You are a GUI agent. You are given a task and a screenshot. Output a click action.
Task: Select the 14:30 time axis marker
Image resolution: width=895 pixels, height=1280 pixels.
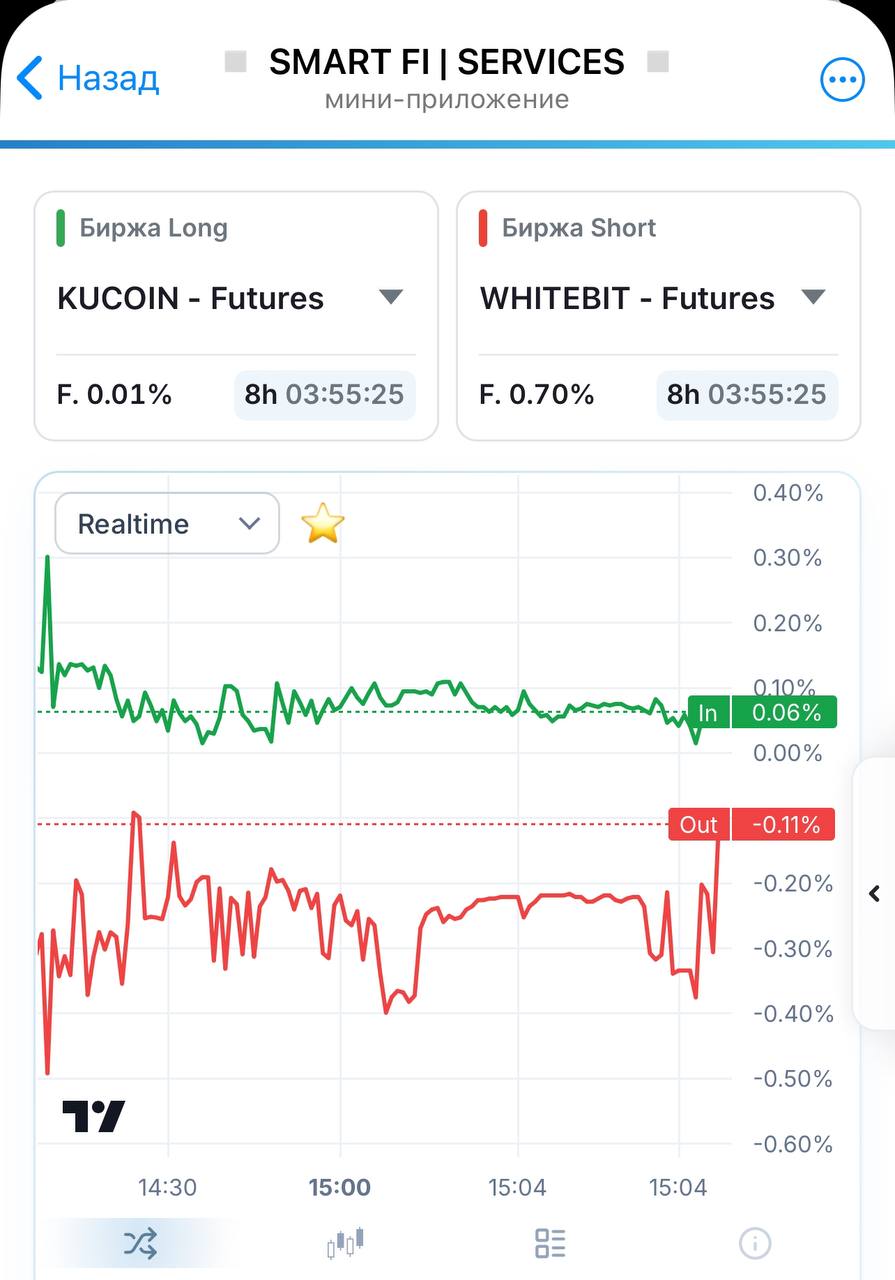point(167,1188)
